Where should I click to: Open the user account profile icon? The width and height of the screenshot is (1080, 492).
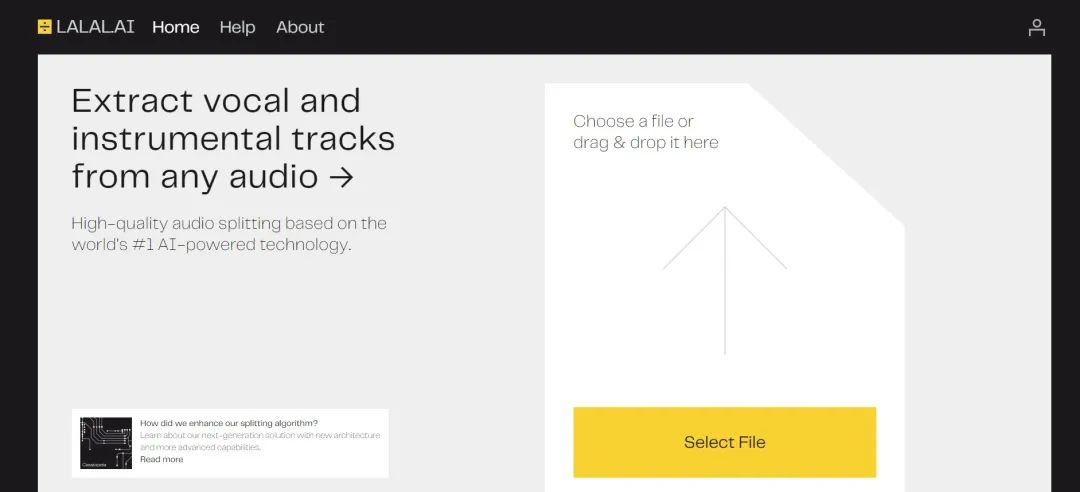1036,28
